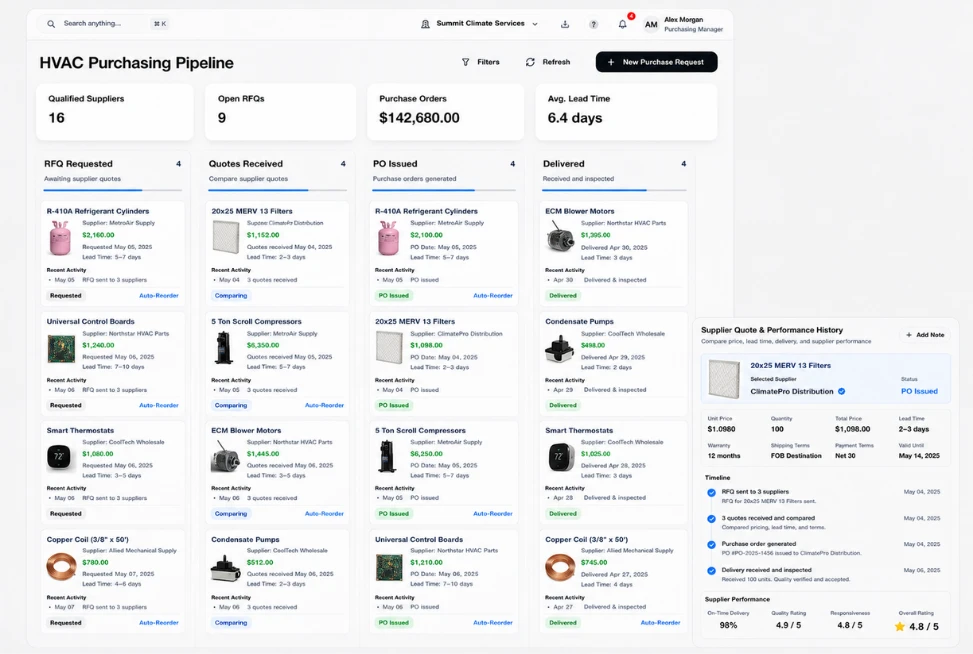Screen dimensions: 973x654
Task: Select the Quotes Received column header
Action: coord(246,164)
